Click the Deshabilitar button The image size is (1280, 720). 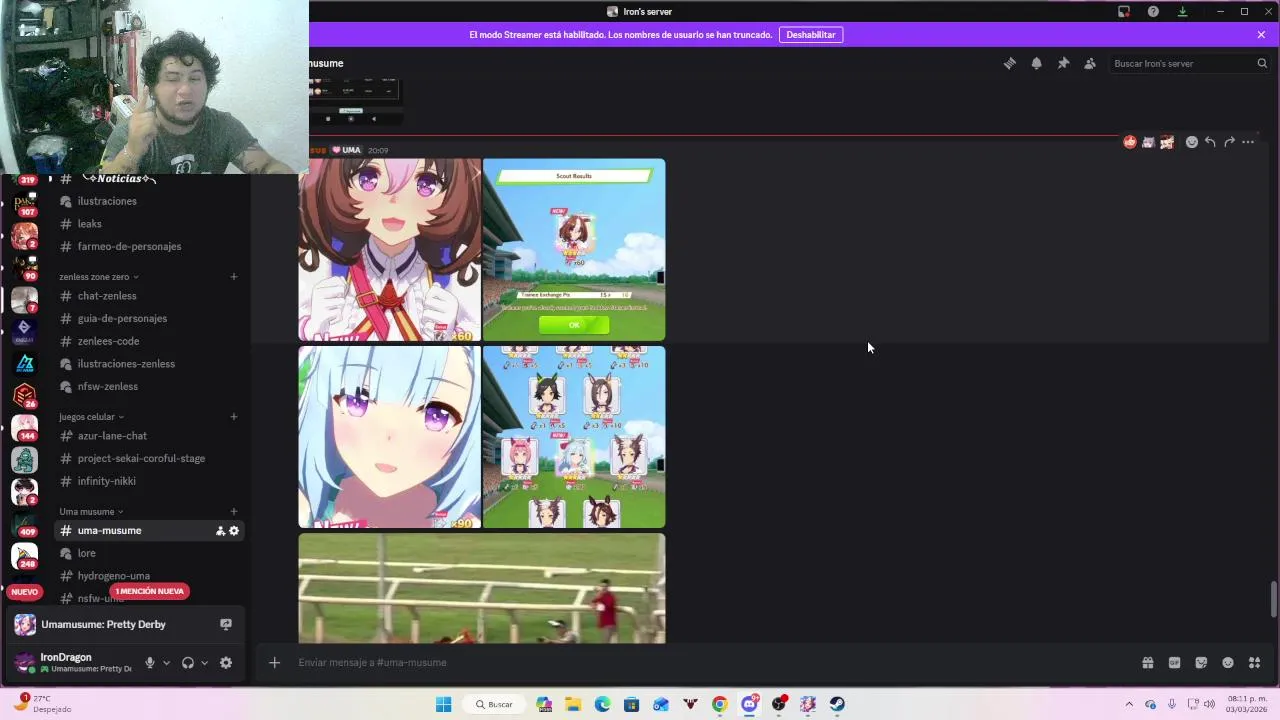tap(811, 34)
